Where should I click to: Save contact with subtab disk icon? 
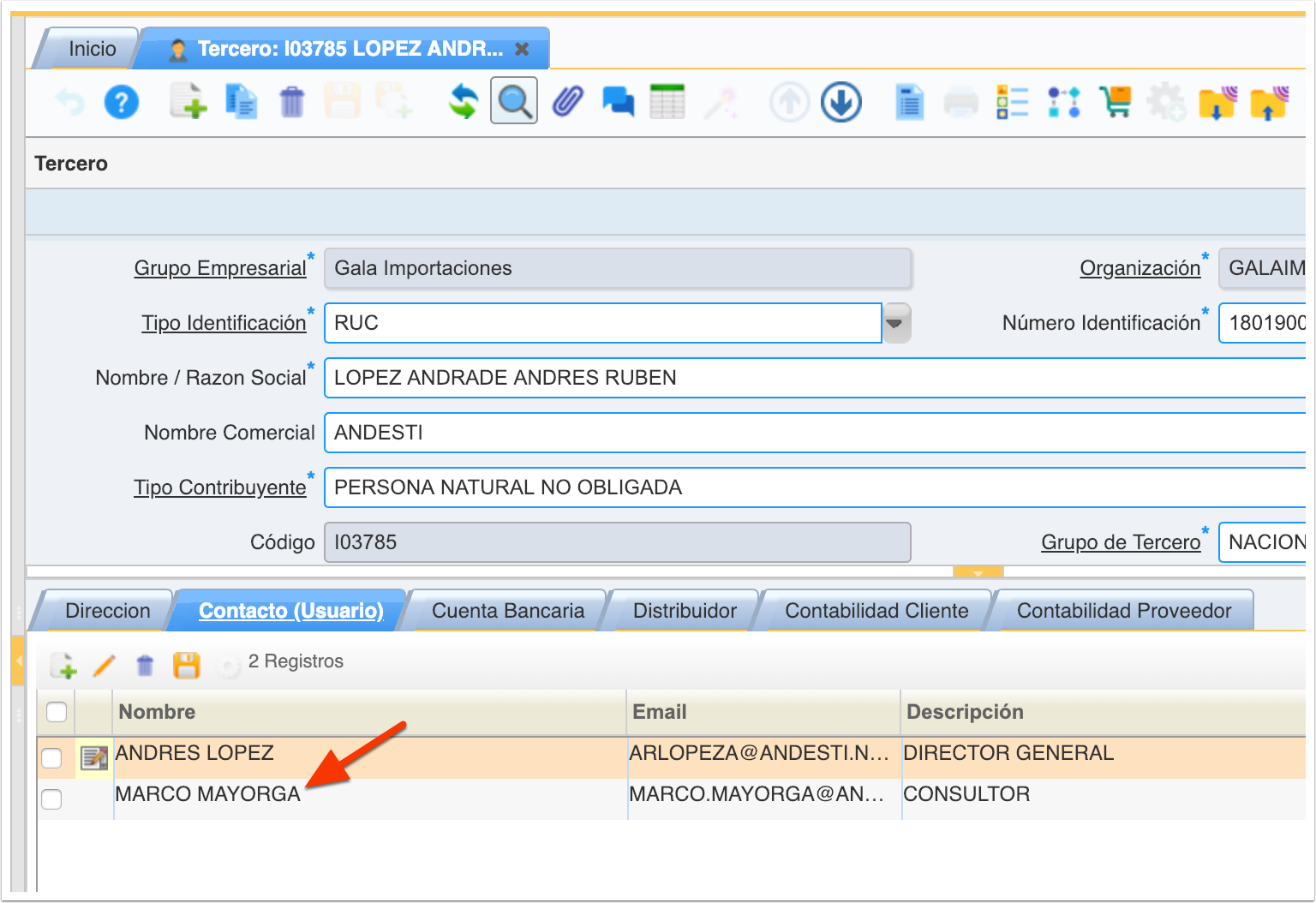[186, 666]
